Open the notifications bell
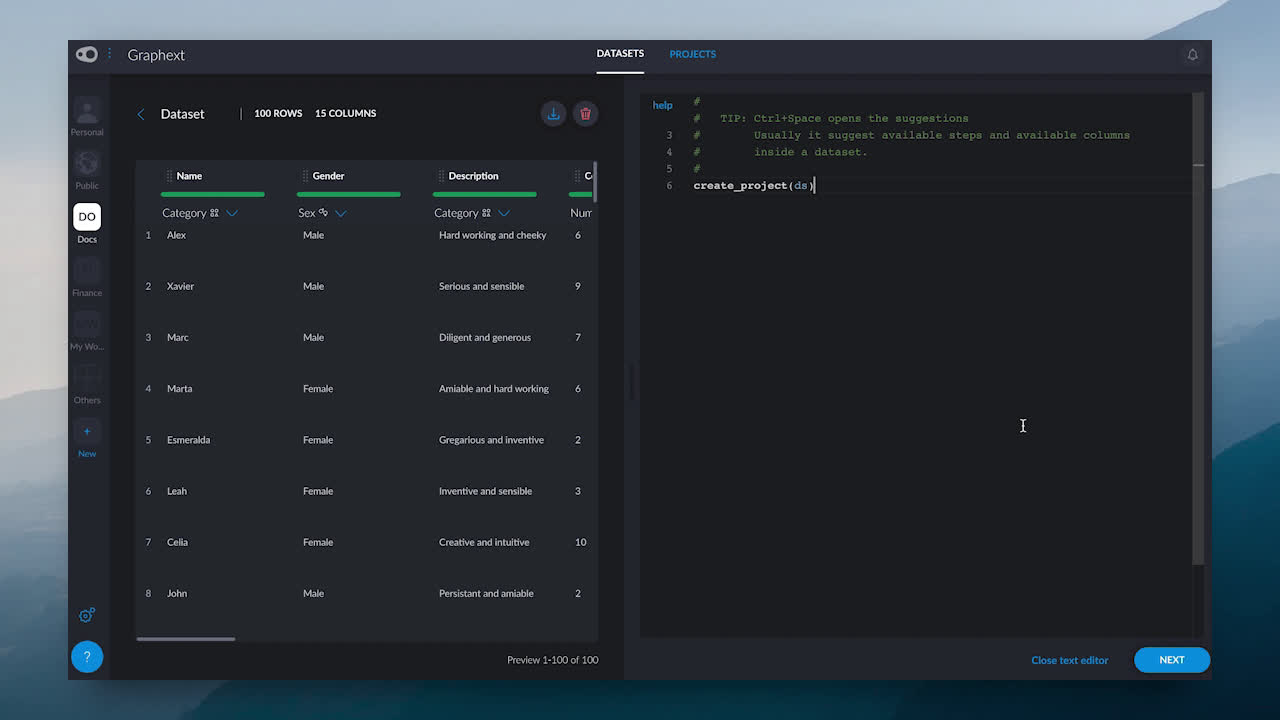This screenshot has width=1280, height=720. [1192, 55]
